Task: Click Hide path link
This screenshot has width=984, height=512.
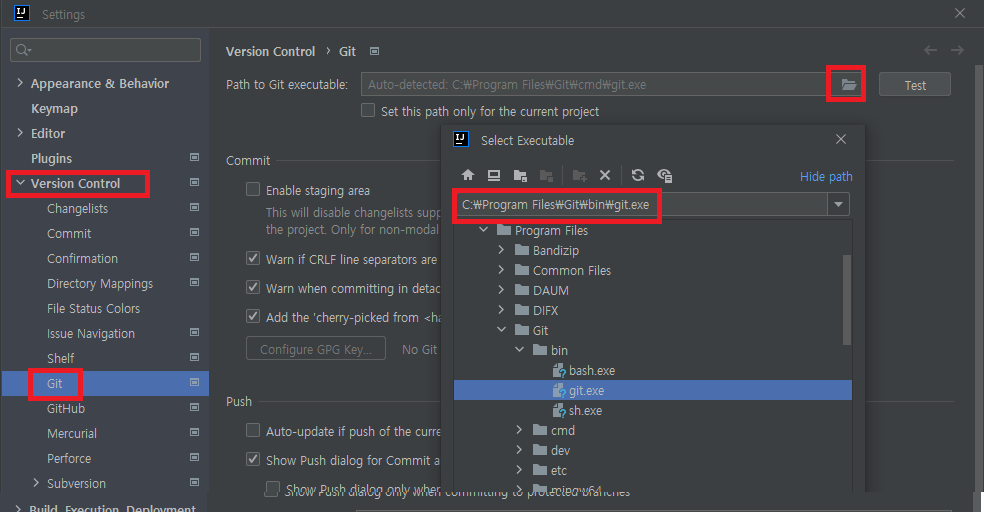Action: [x=826, y=176]
